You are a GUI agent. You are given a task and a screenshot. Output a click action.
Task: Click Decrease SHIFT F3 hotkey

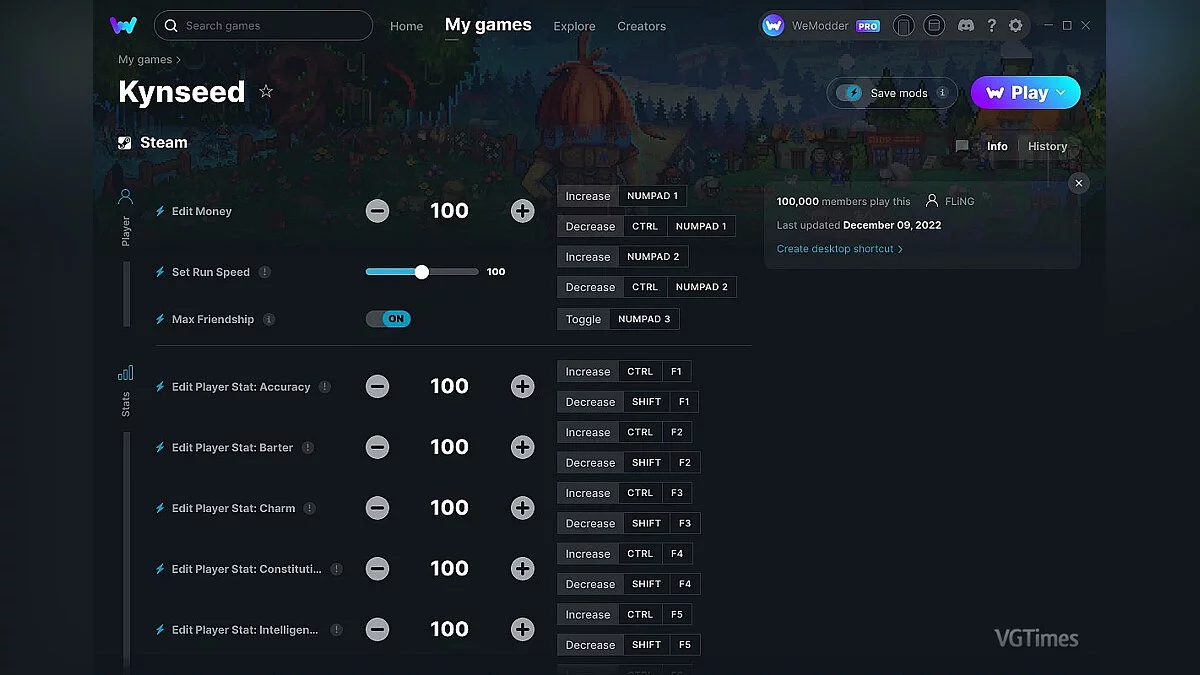click(x=628, y=523)
